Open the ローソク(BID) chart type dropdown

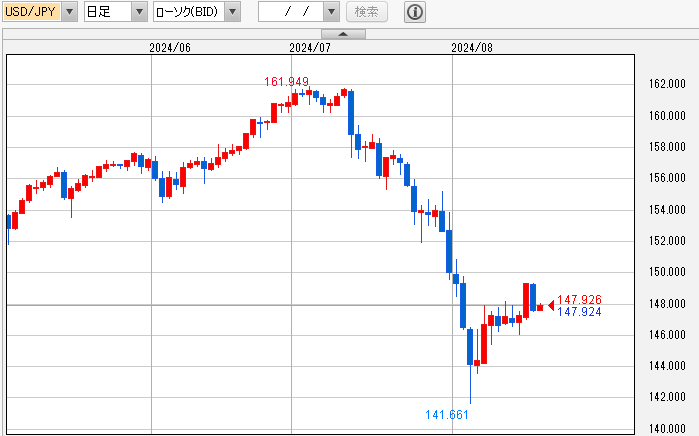click(232, 12)
